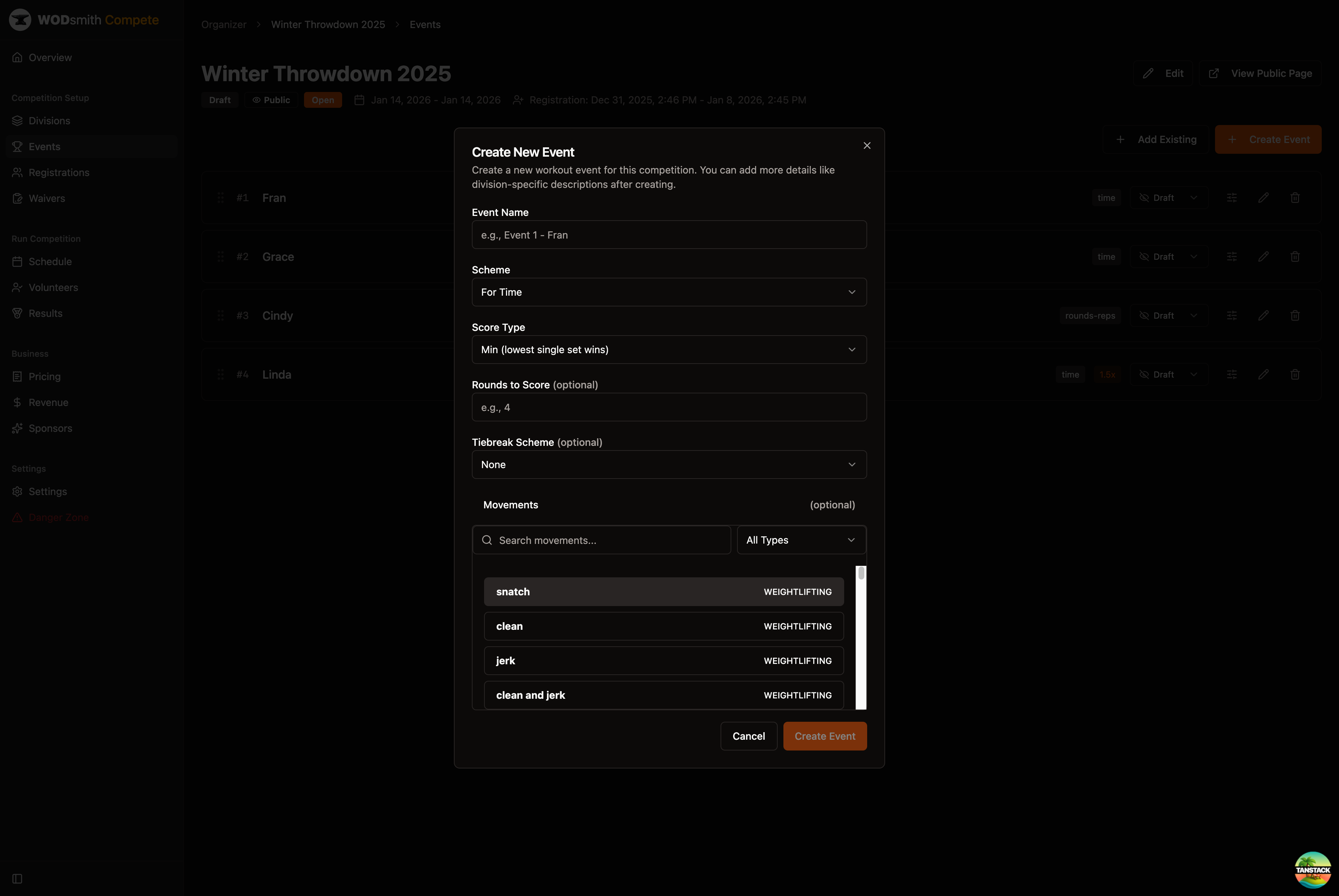The height and width of the screenshot is (896, 1339).
Task: Open the Draft status dropdown for Linda
Action: click(x=1169, y=375)
